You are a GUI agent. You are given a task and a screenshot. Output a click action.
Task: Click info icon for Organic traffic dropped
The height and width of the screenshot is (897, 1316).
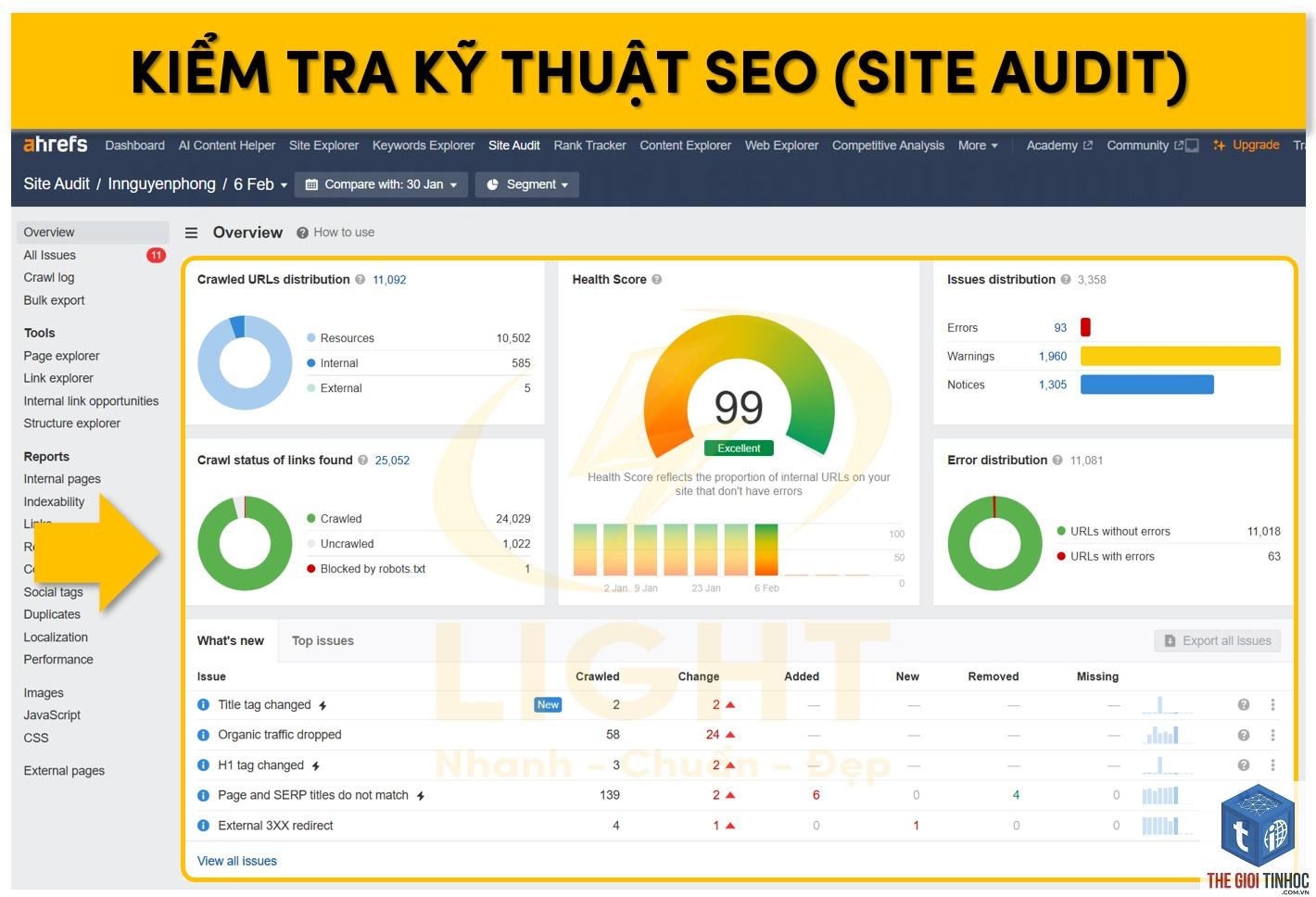coord(204,735)
